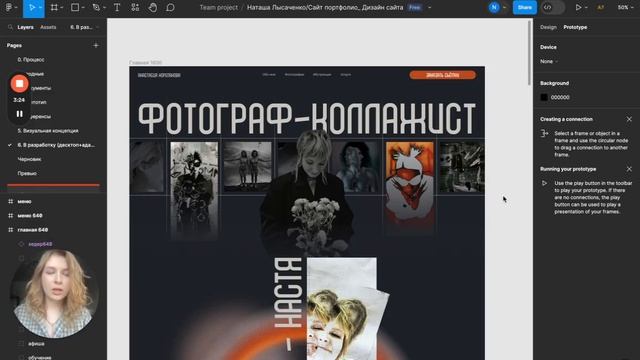The height and width of the screenshot is (360, 640).
Task: Stop the screen recording
Action: [19, 84]
